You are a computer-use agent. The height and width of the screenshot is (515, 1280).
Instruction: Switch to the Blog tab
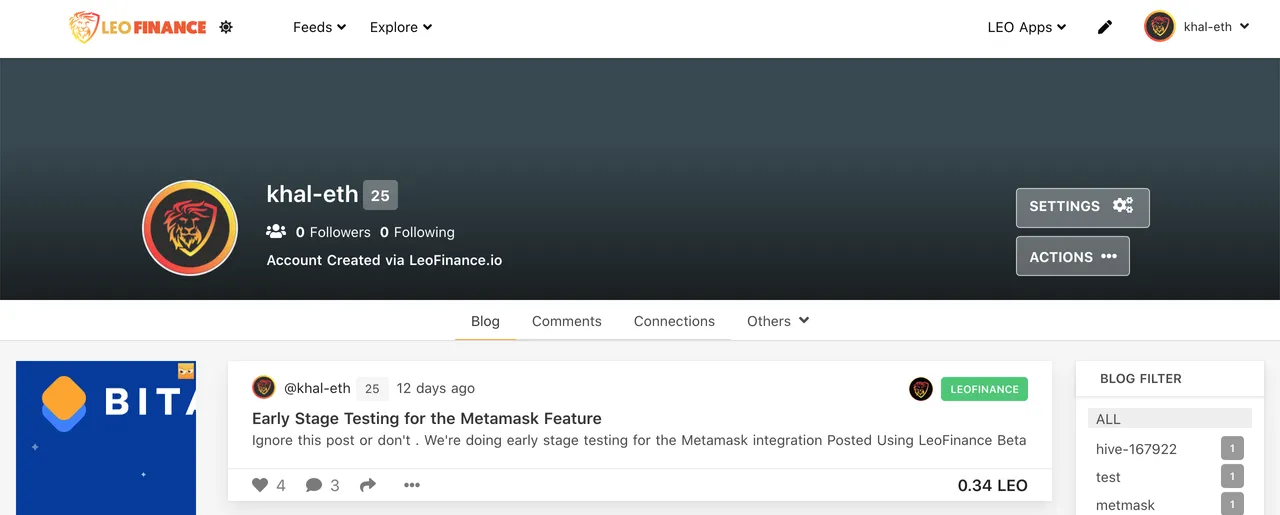pos(485,321)
